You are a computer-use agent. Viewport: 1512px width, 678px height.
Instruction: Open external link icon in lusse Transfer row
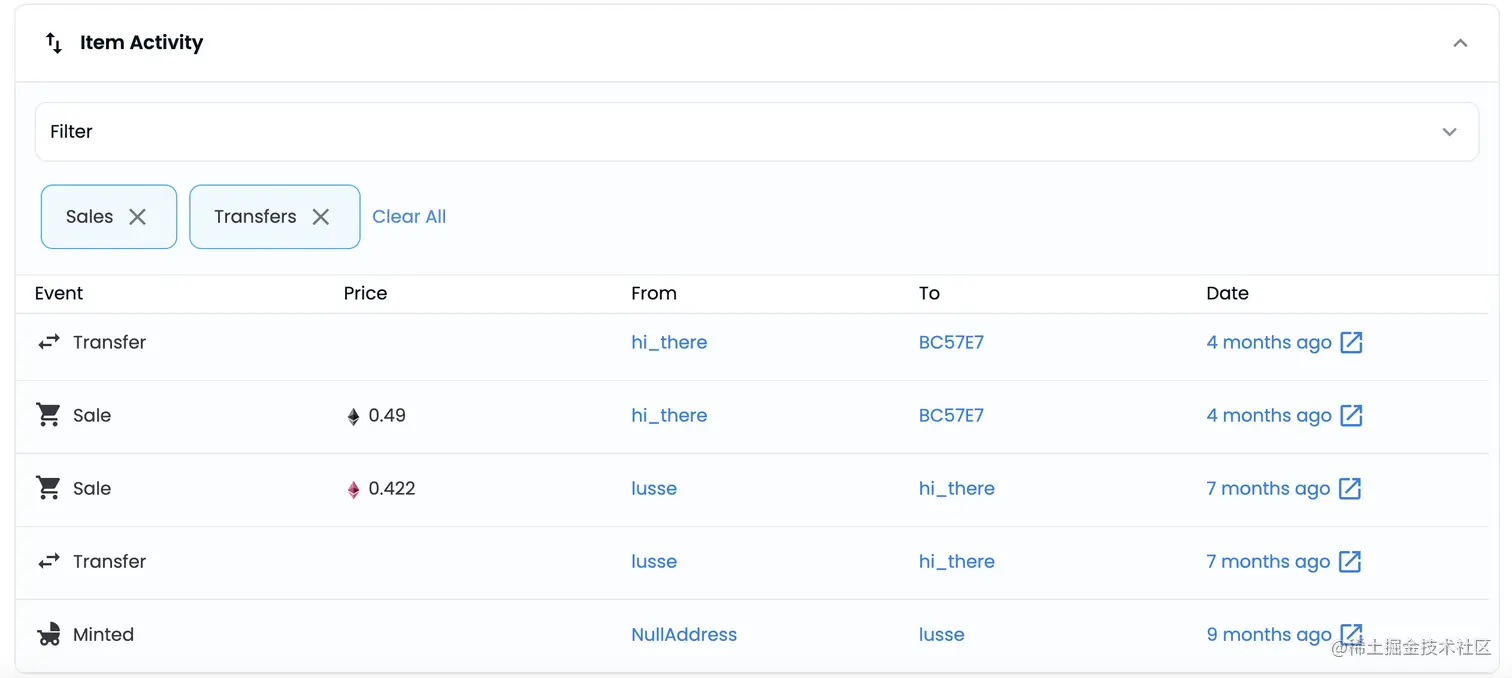coord(1350,561)
